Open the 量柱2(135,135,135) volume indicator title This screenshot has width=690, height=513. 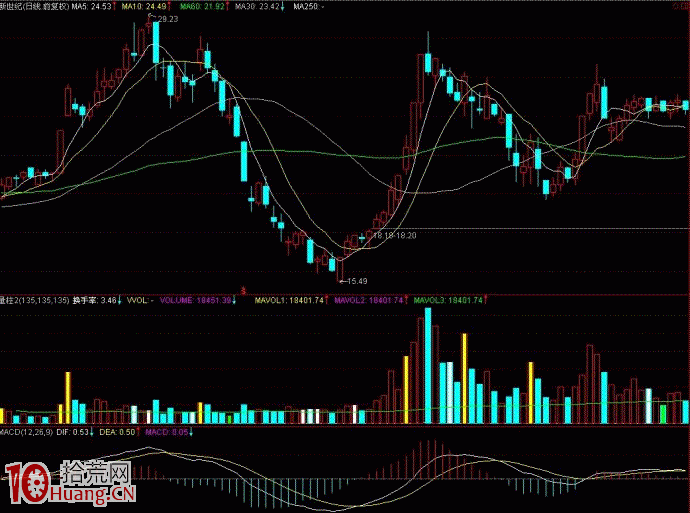[34, 300]
